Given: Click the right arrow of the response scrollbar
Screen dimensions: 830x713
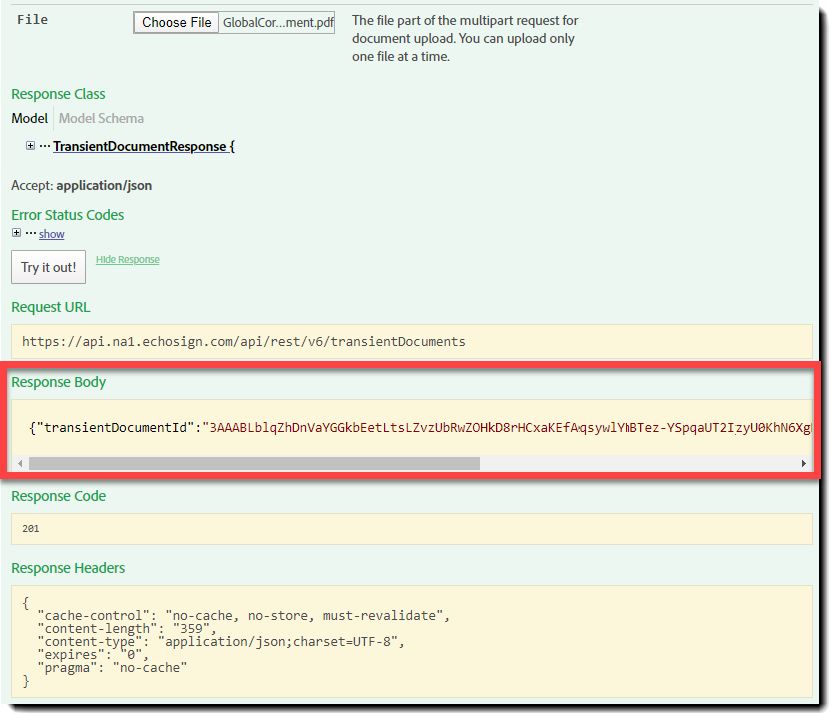Looking at the screenshot, I should click(804, 464).
